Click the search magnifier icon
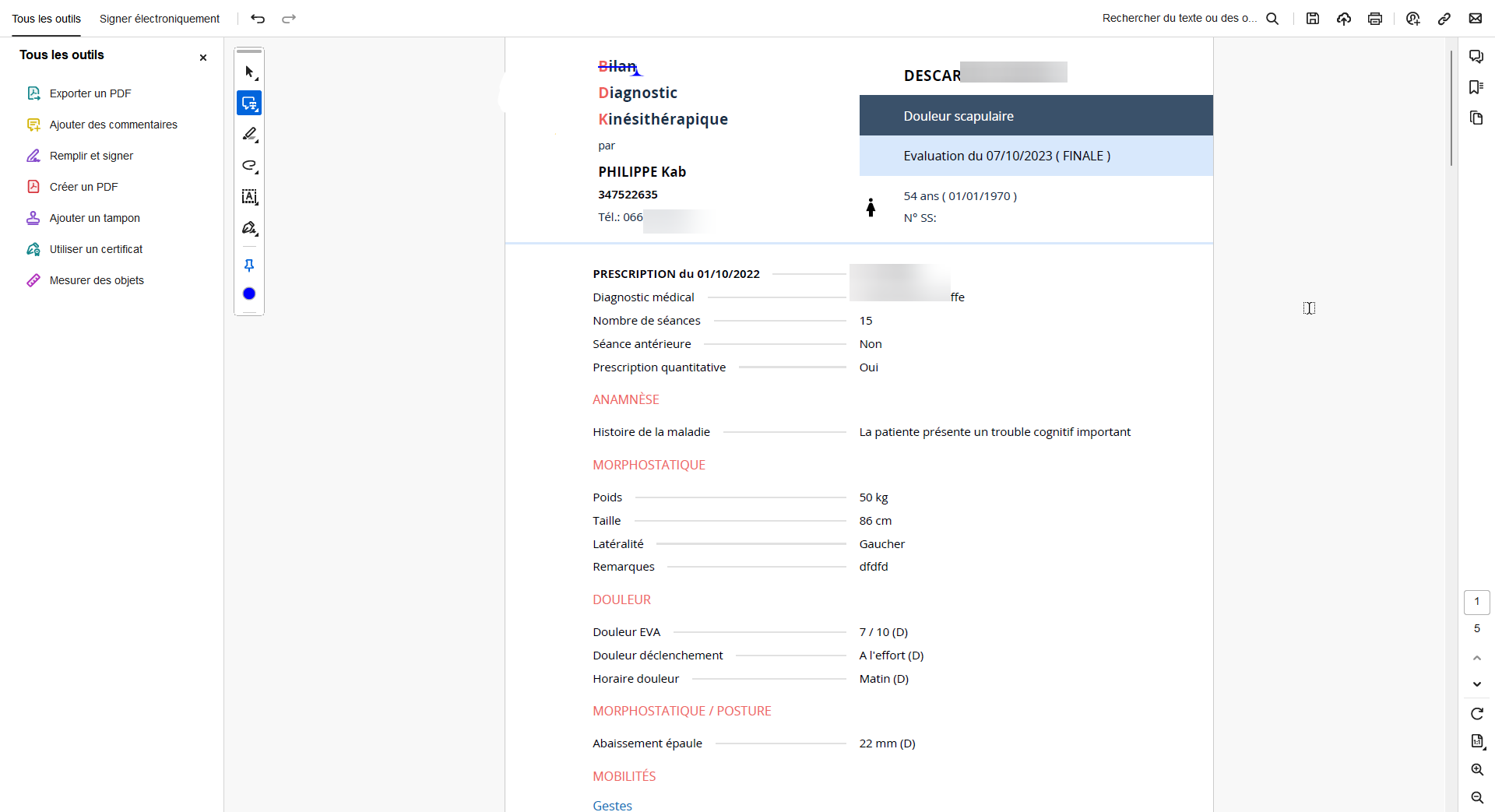1495x812 pixels. click(1272, 19)
